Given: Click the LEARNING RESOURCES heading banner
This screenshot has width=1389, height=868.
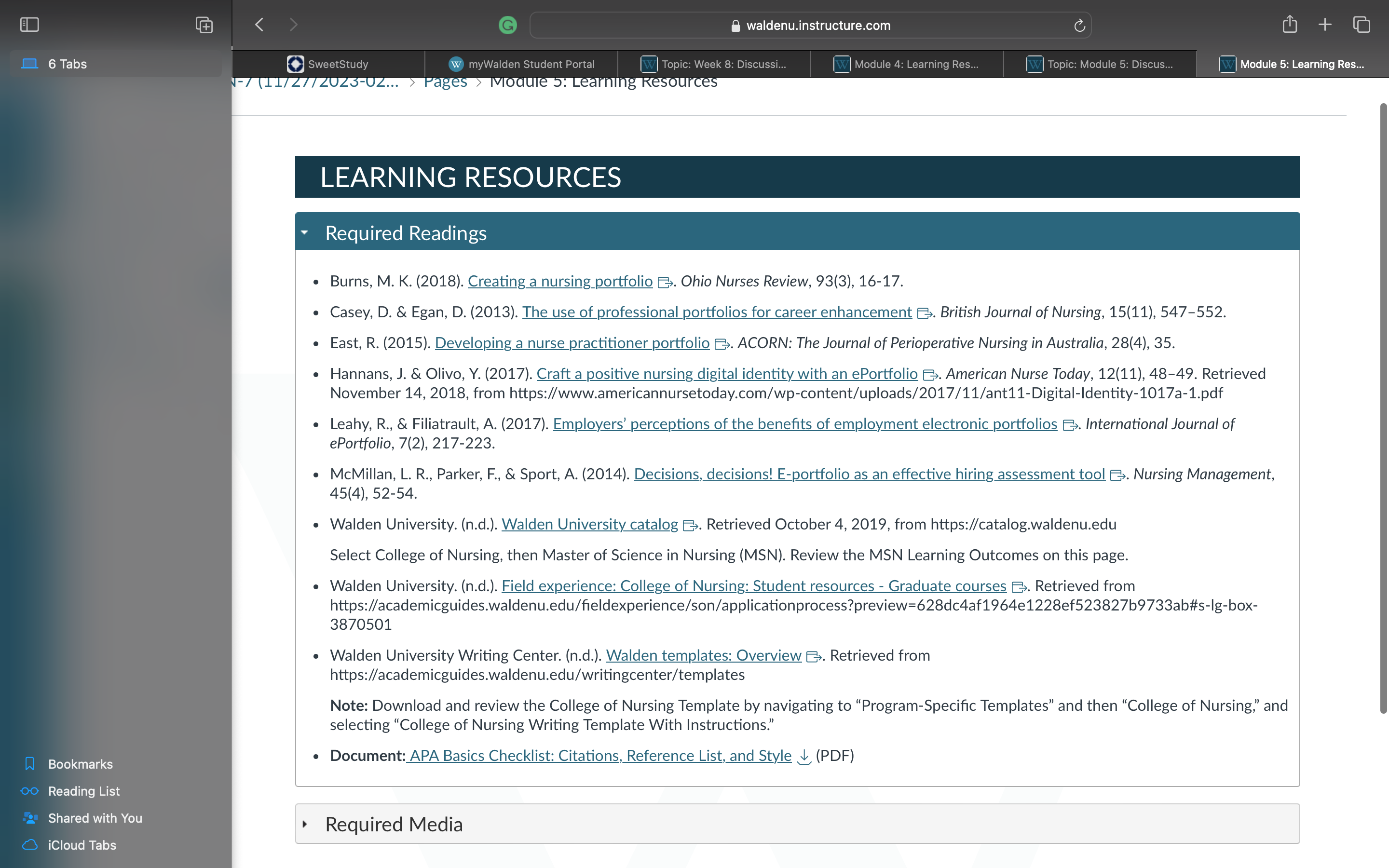Looking at the screenshot, I should point(797,177).
